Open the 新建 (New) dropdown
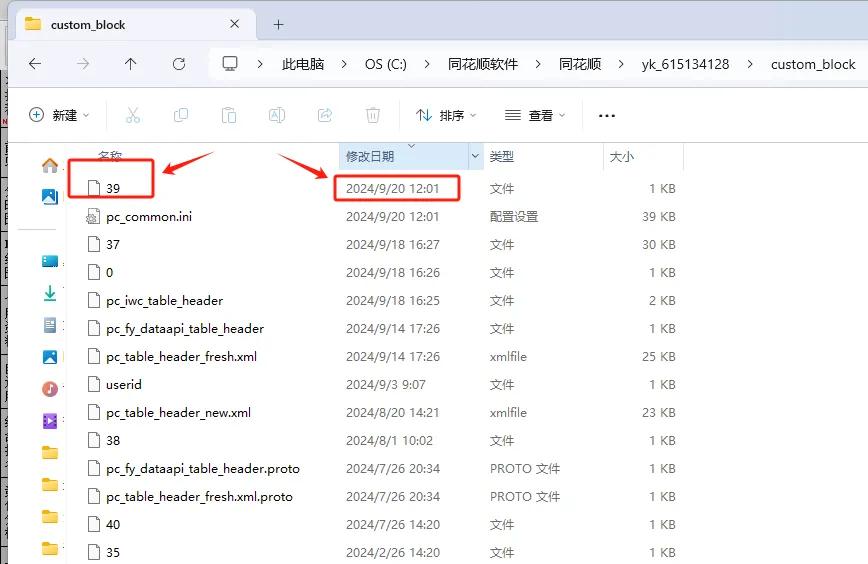The height and width of the screenshot is (564, 868). coord(59,115)
